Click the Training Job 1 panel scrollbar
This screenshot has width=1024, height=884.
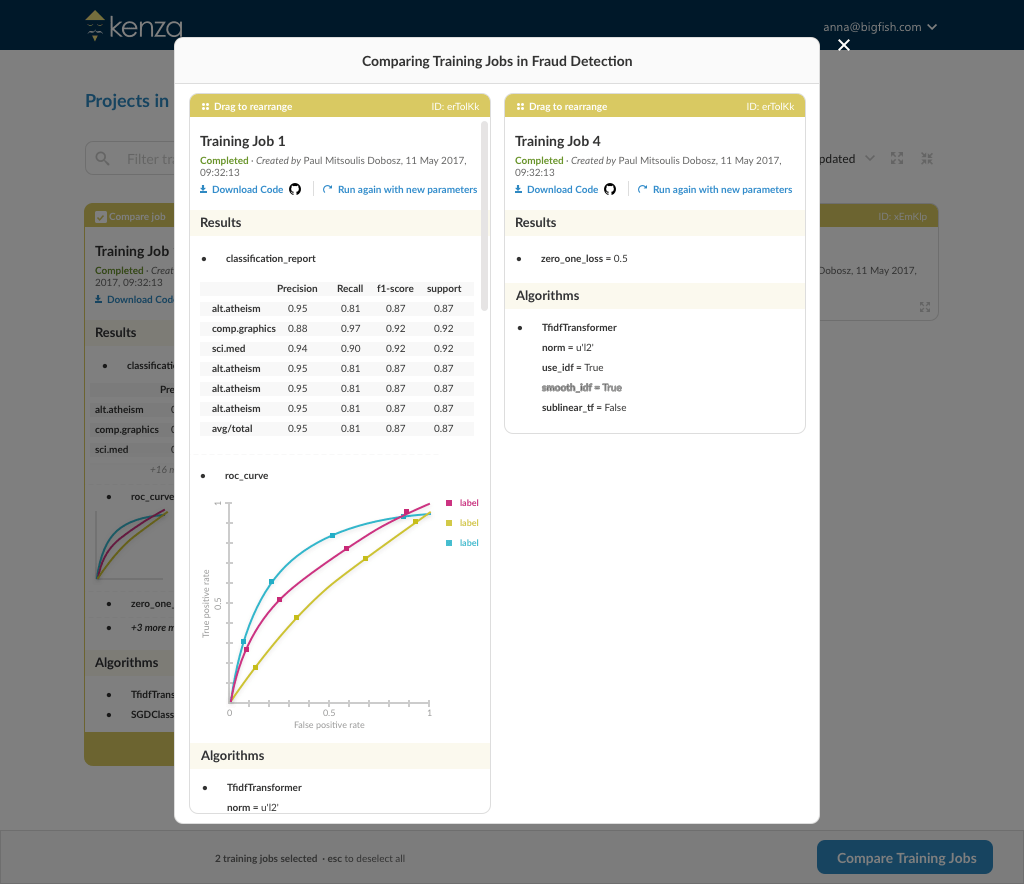(484, 215)
